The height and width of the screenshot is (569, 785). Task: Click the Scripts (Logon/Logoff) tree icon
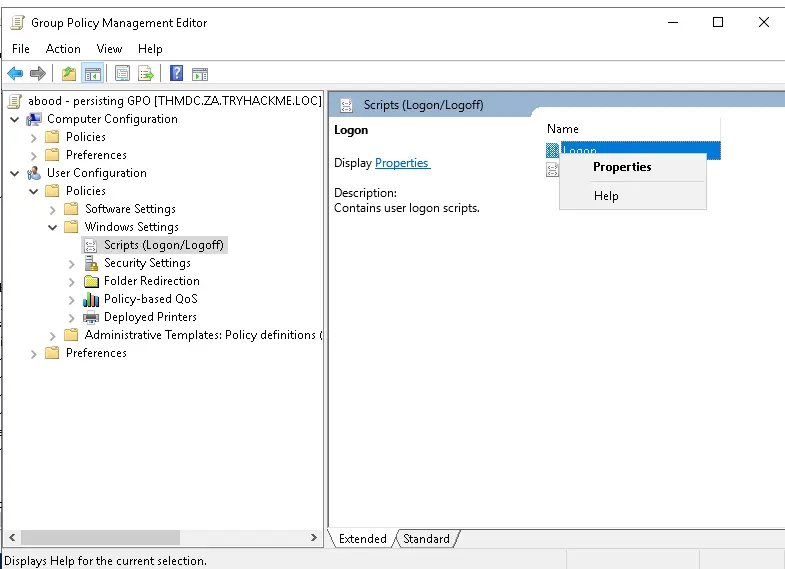[x=91, y=245]
